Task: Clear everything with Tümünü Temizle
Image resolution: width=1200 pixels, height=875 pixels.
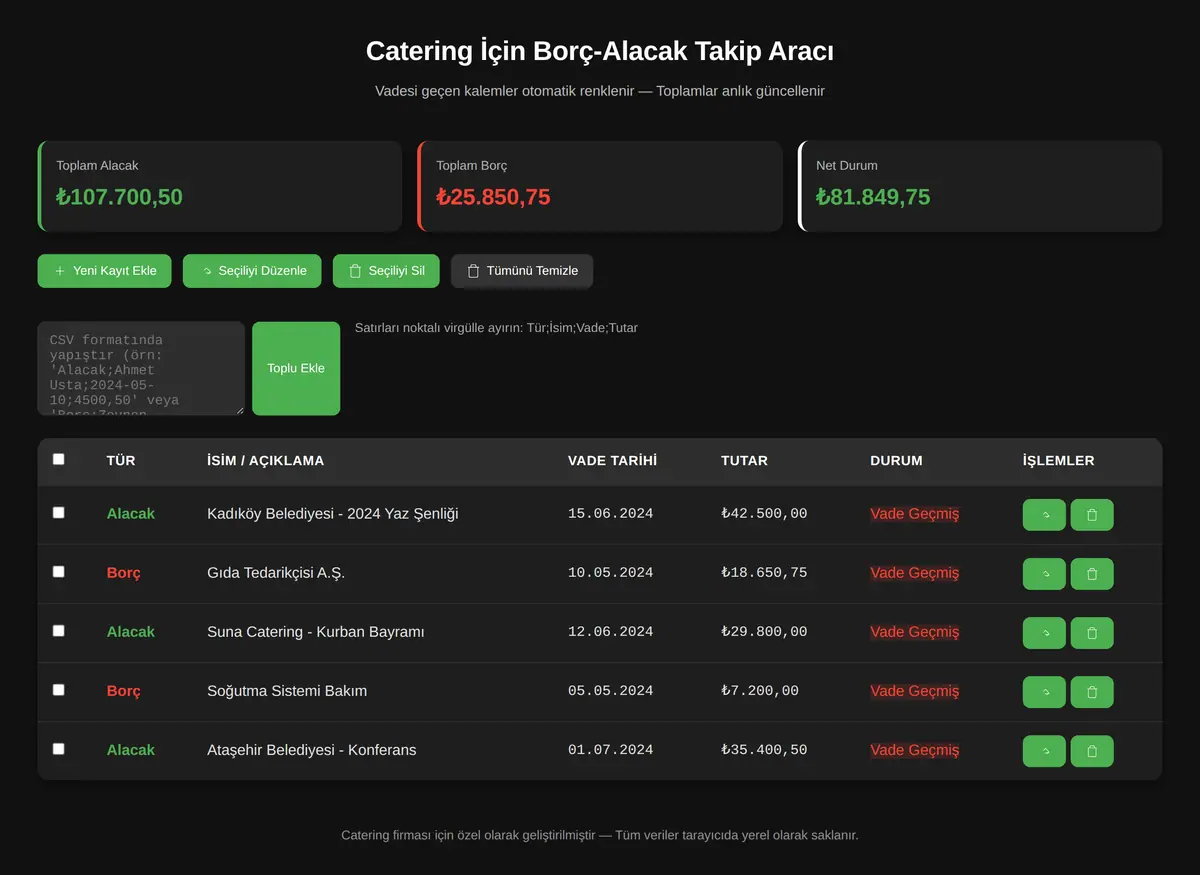Action: point(522,271)
